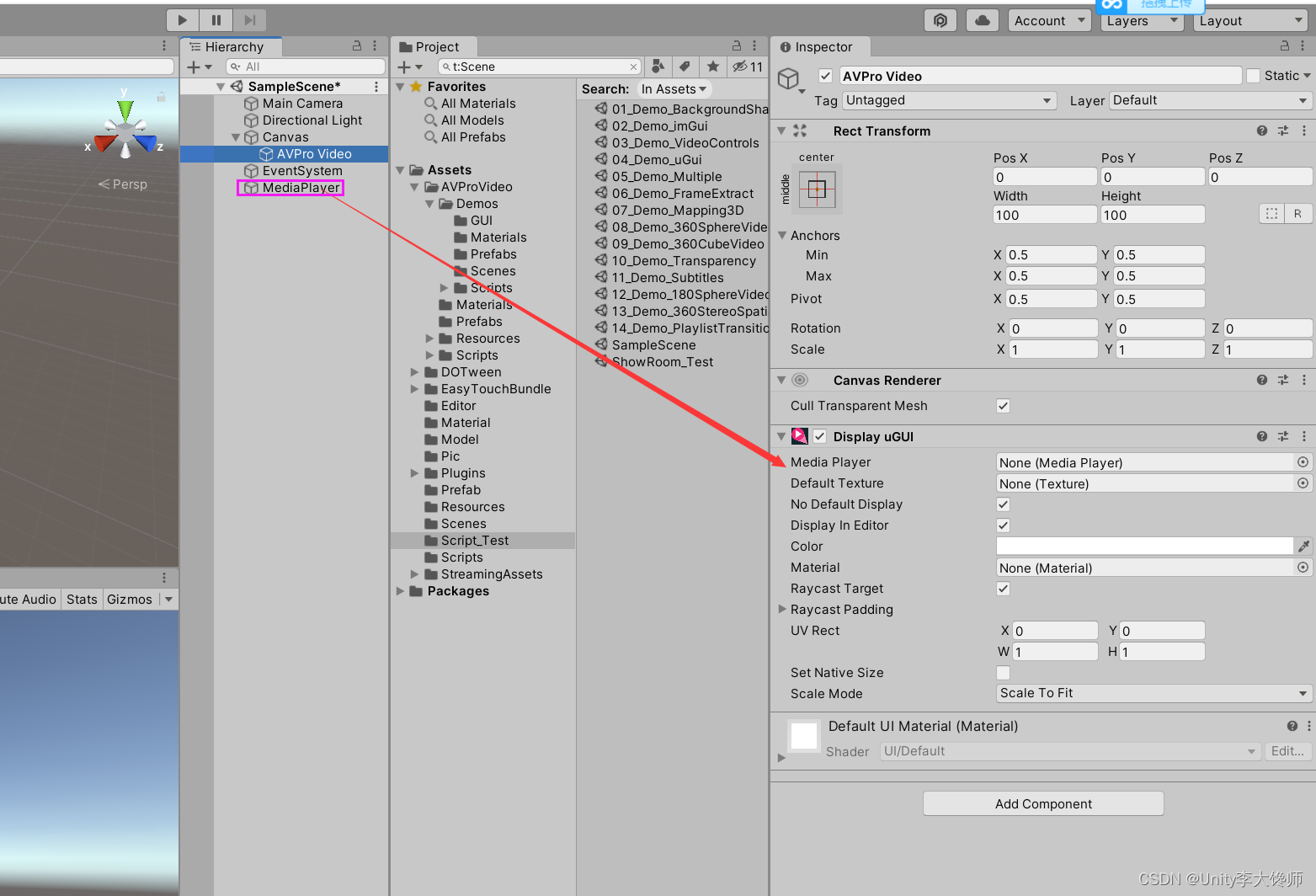1316x896 pixels.
Task: Collapse the Assets folder
Action: 401,170
